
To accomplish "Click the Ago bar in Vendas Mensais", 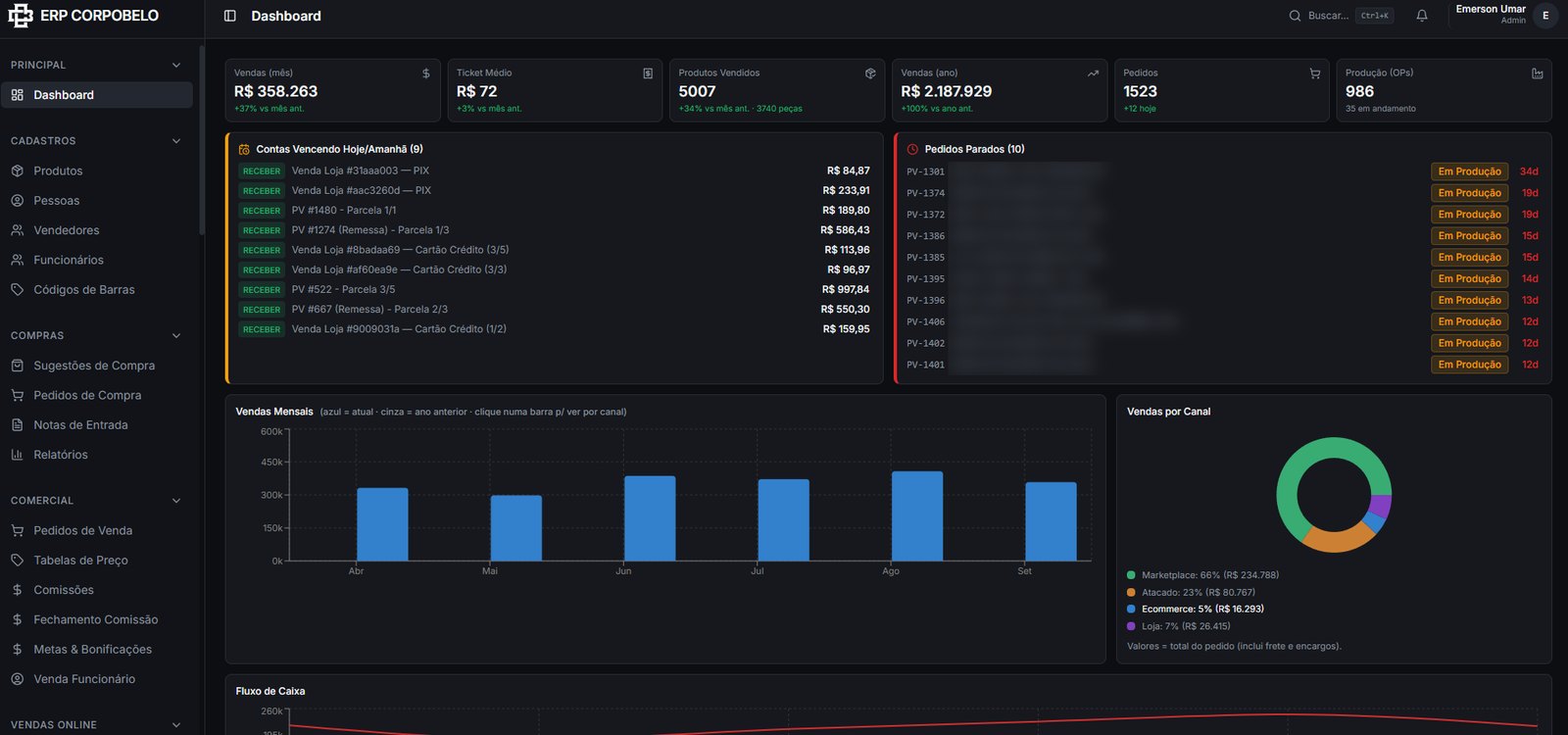I will pos(917,516).
